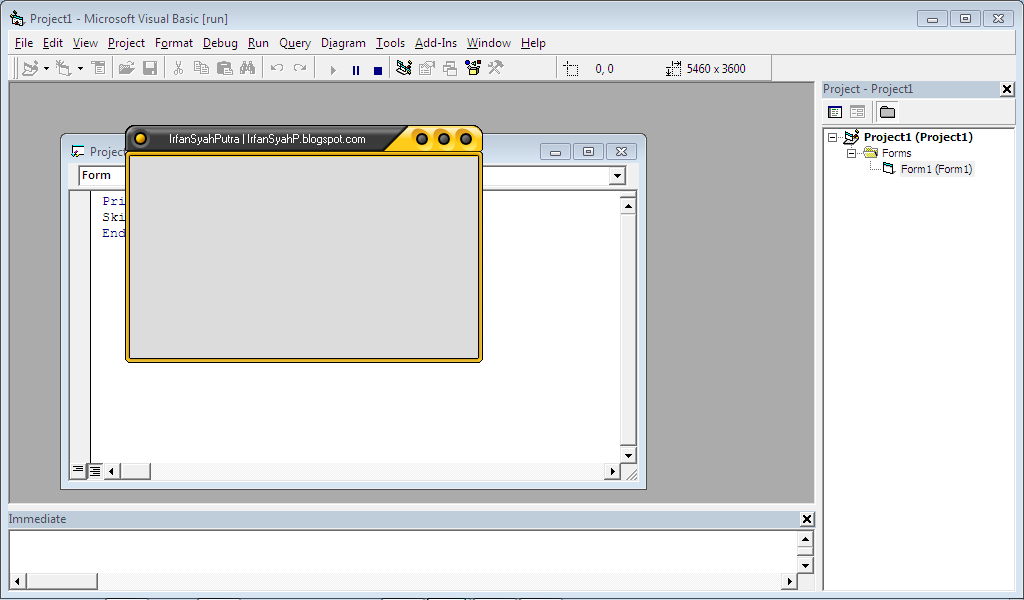Screen dimensions: 1024x600
Task: Open the Debug menu
Action: pyautogui.click(x=220, y=43)
